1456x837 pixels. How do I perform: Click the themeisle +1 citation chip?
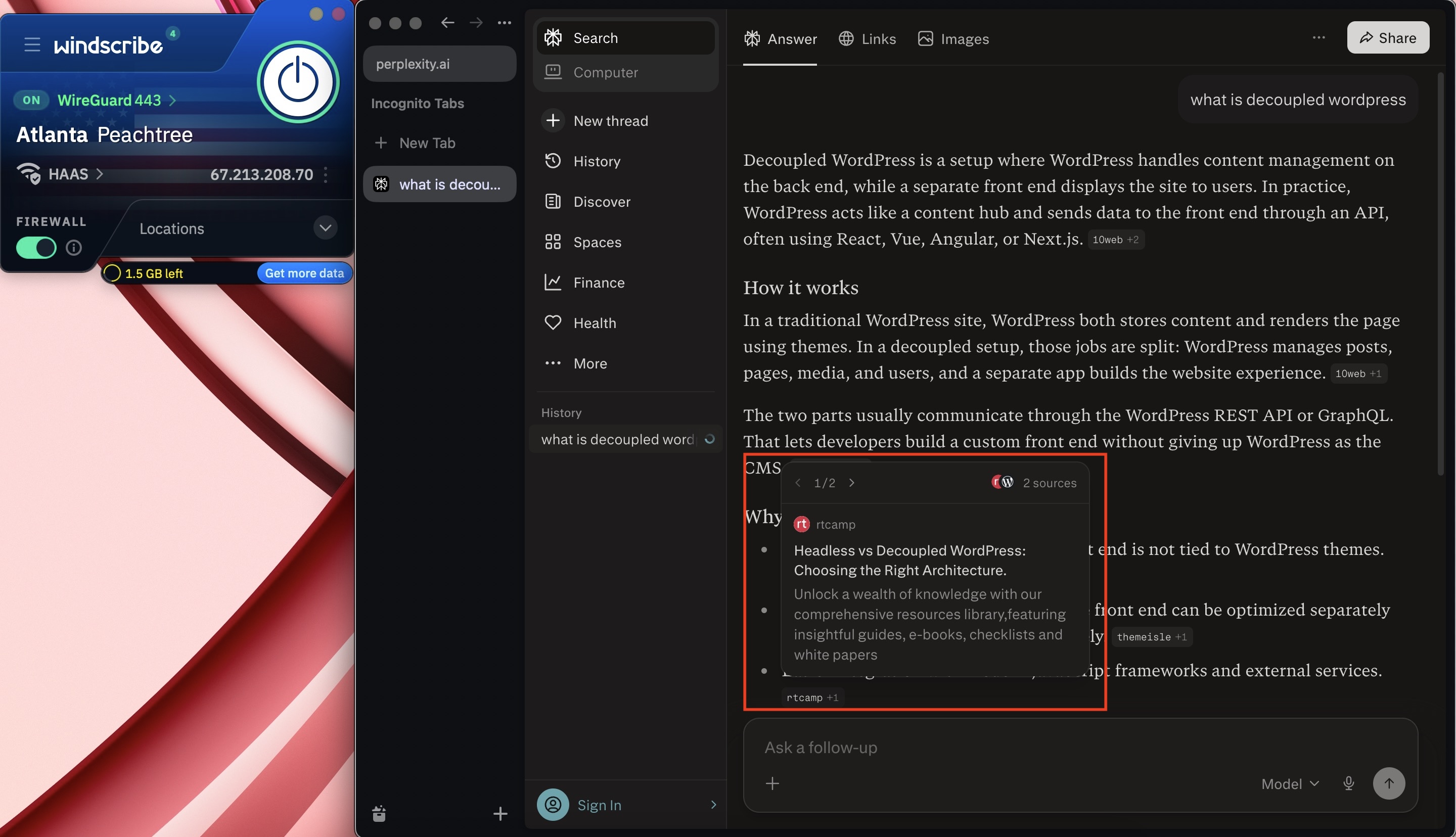1152,637
